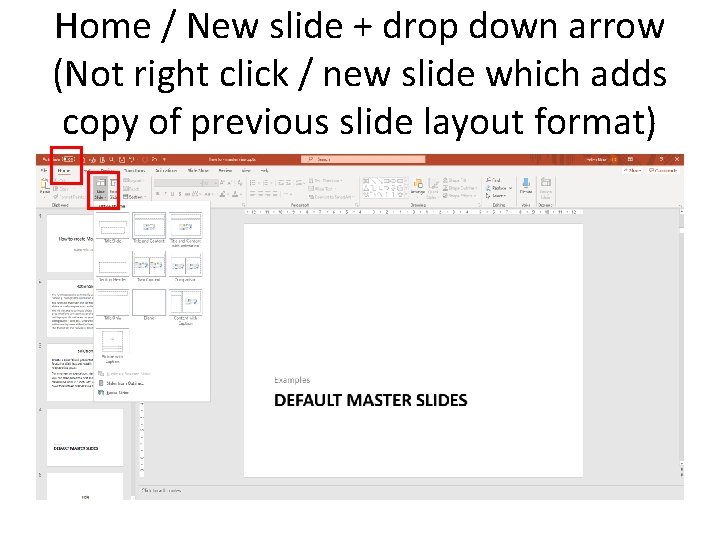Click the 'Examples' text on the slide
Image resolution: width=720 pixels, height=540 pixels.
tap(292, 380)
